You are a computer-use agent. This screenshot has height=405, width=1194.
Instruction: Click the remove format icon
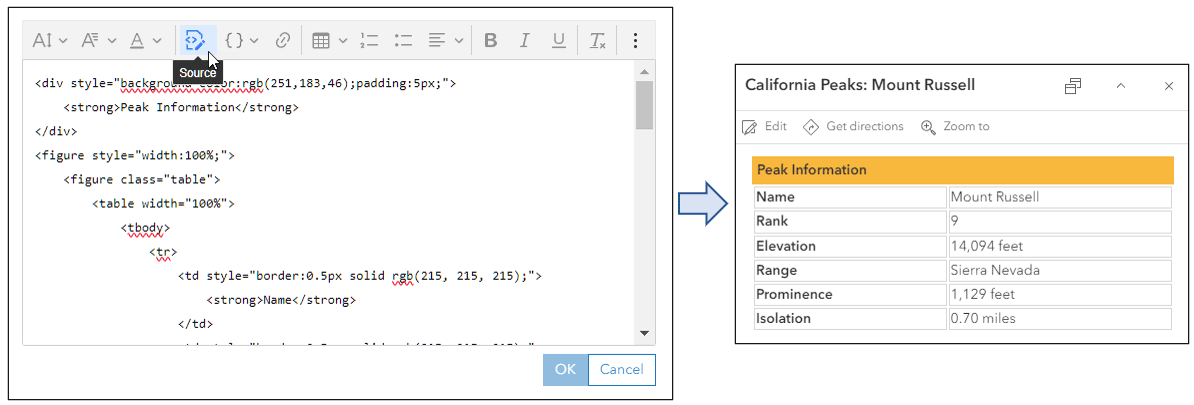[x=597, y=41]
